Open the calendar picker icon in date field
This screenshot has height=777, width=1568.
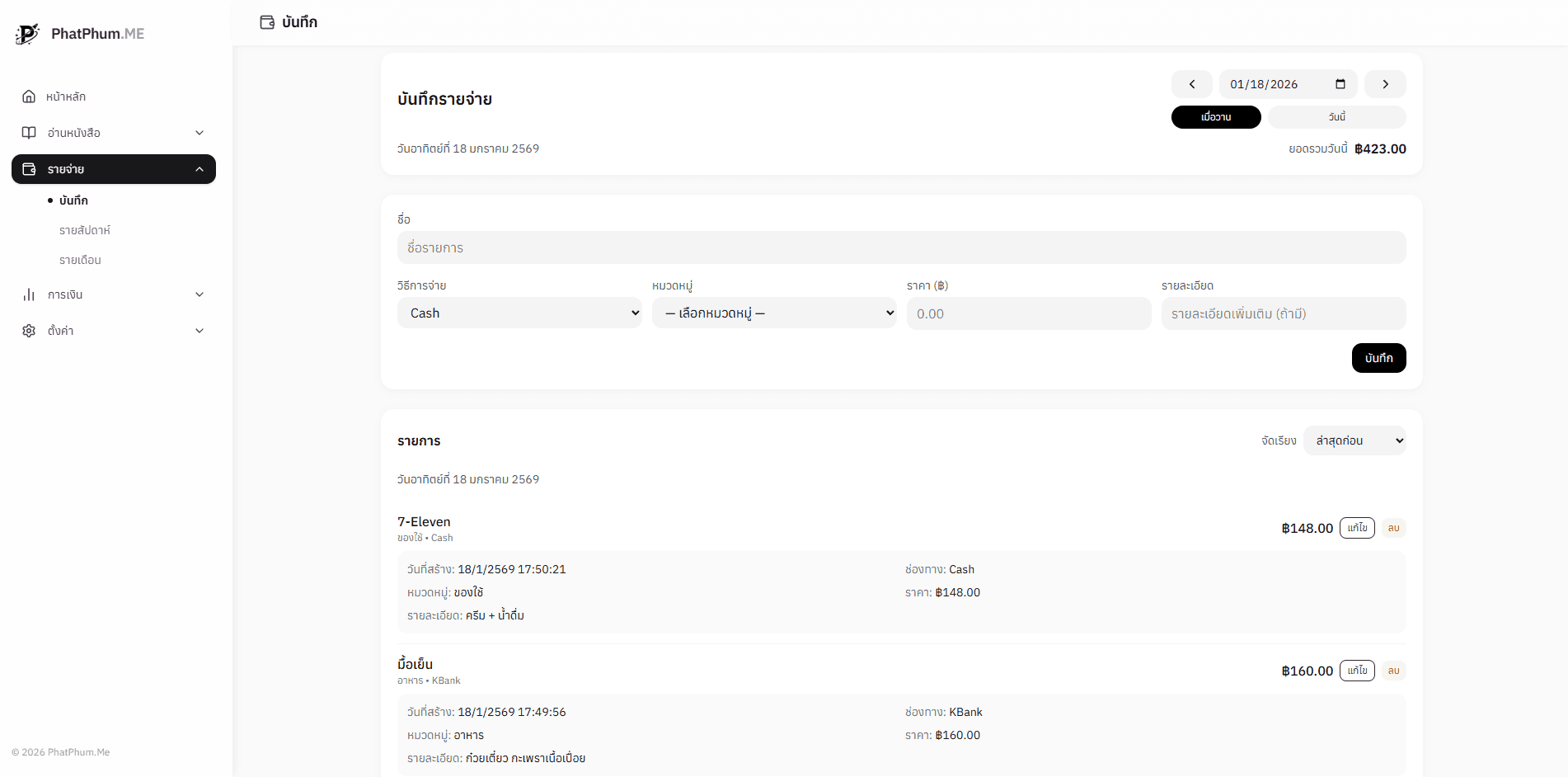[x=1340, y=84]
